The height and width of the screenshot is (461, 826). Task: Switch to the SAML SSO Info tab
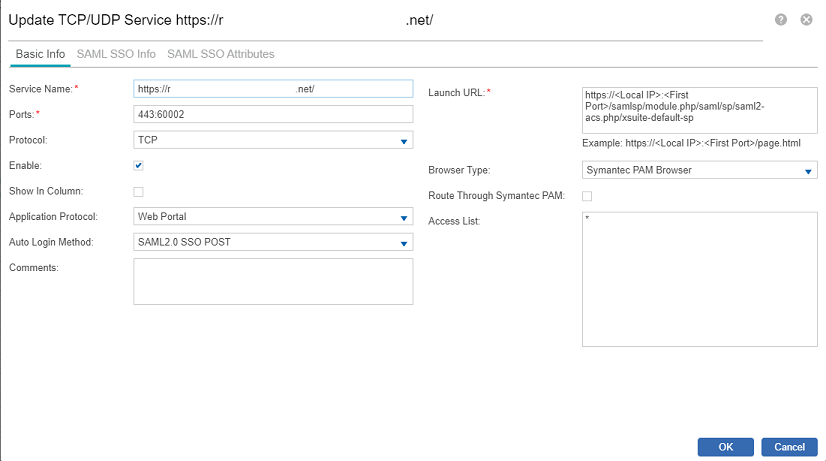116,54
